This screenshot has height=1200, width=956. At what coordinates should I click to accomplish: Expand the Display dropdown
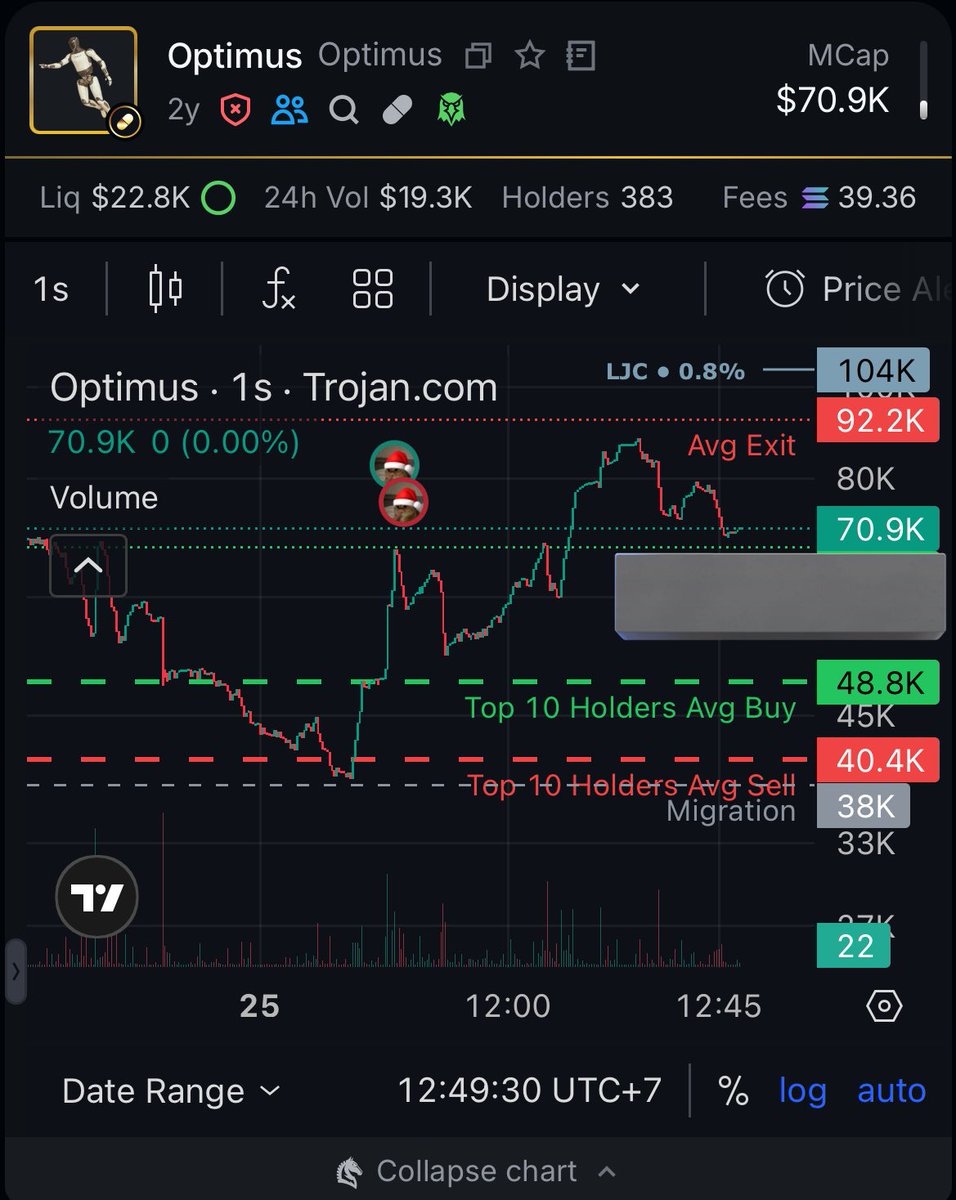click(563, 289)
